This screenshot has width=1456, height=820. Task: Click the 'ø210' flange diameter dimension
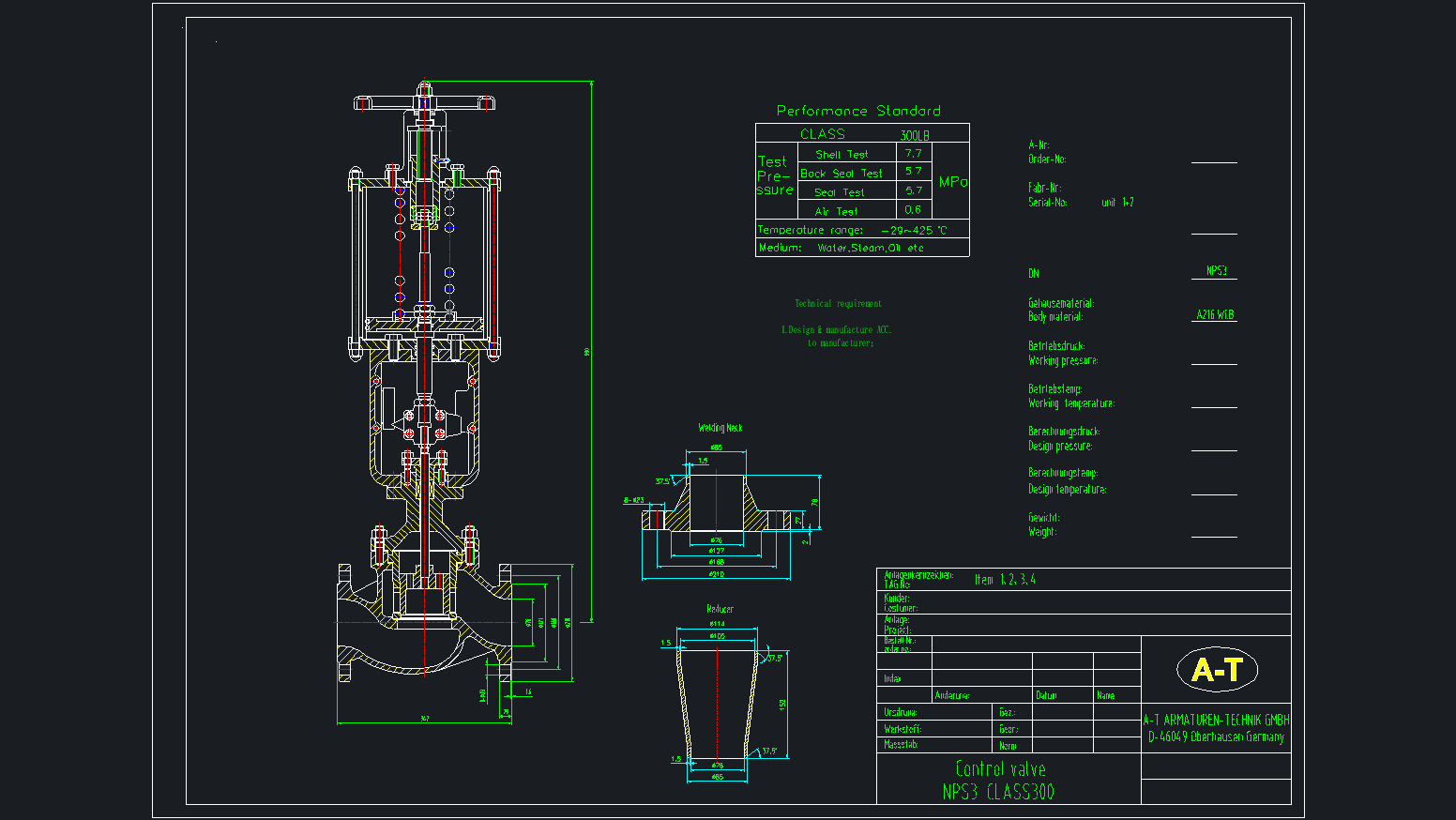717,574
